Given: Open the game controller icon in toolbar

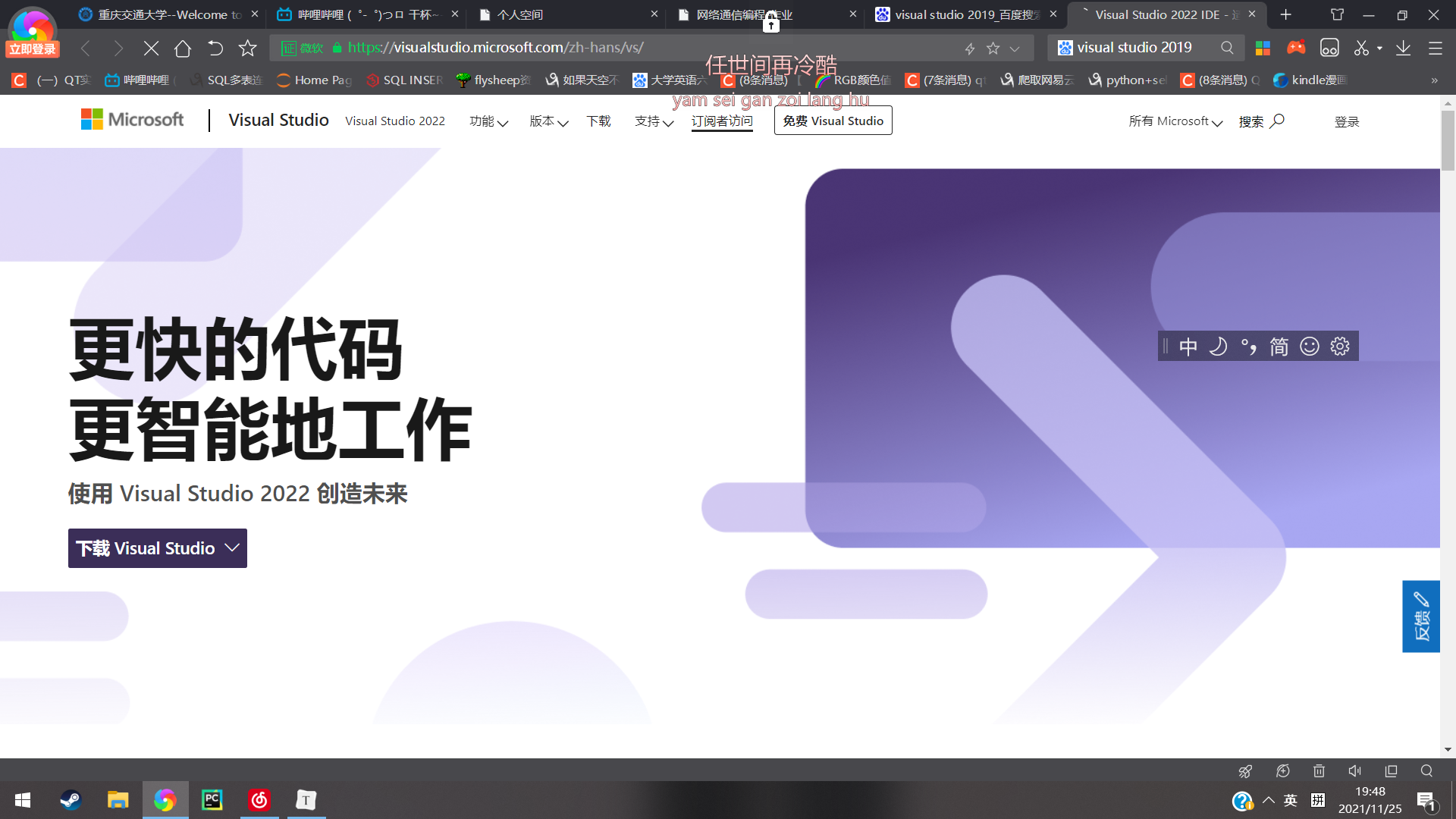Looking at the screenshot, I should pos(1296,48).
